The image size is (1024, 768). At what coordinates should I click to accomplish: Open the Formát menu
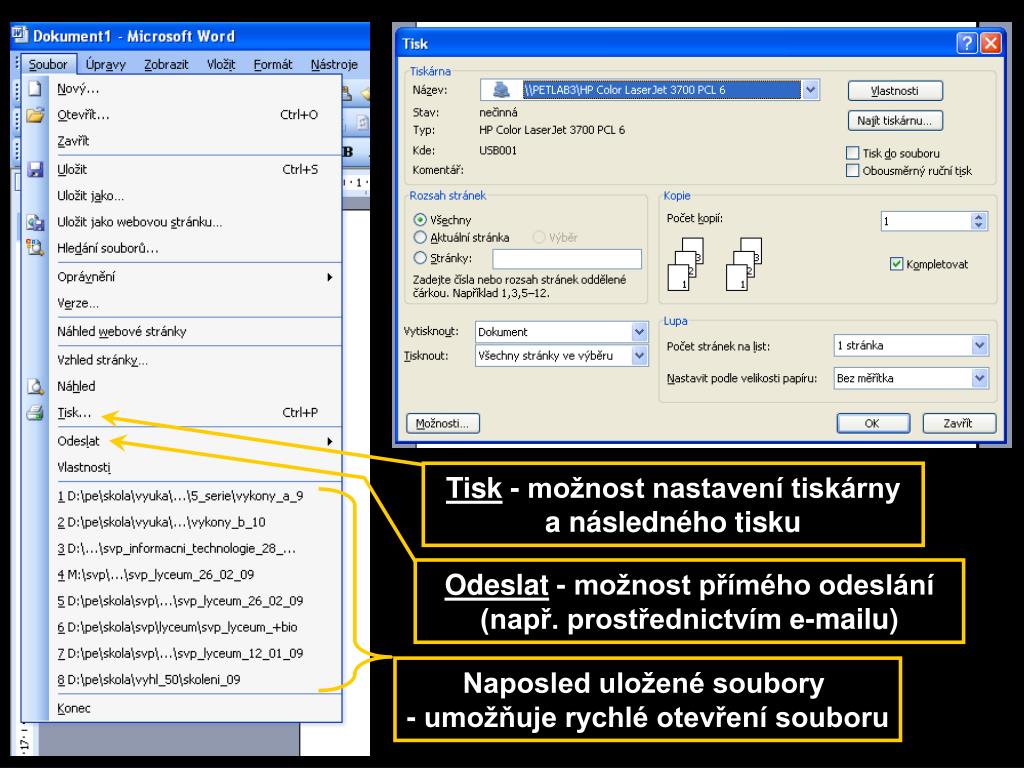point(272,64)
